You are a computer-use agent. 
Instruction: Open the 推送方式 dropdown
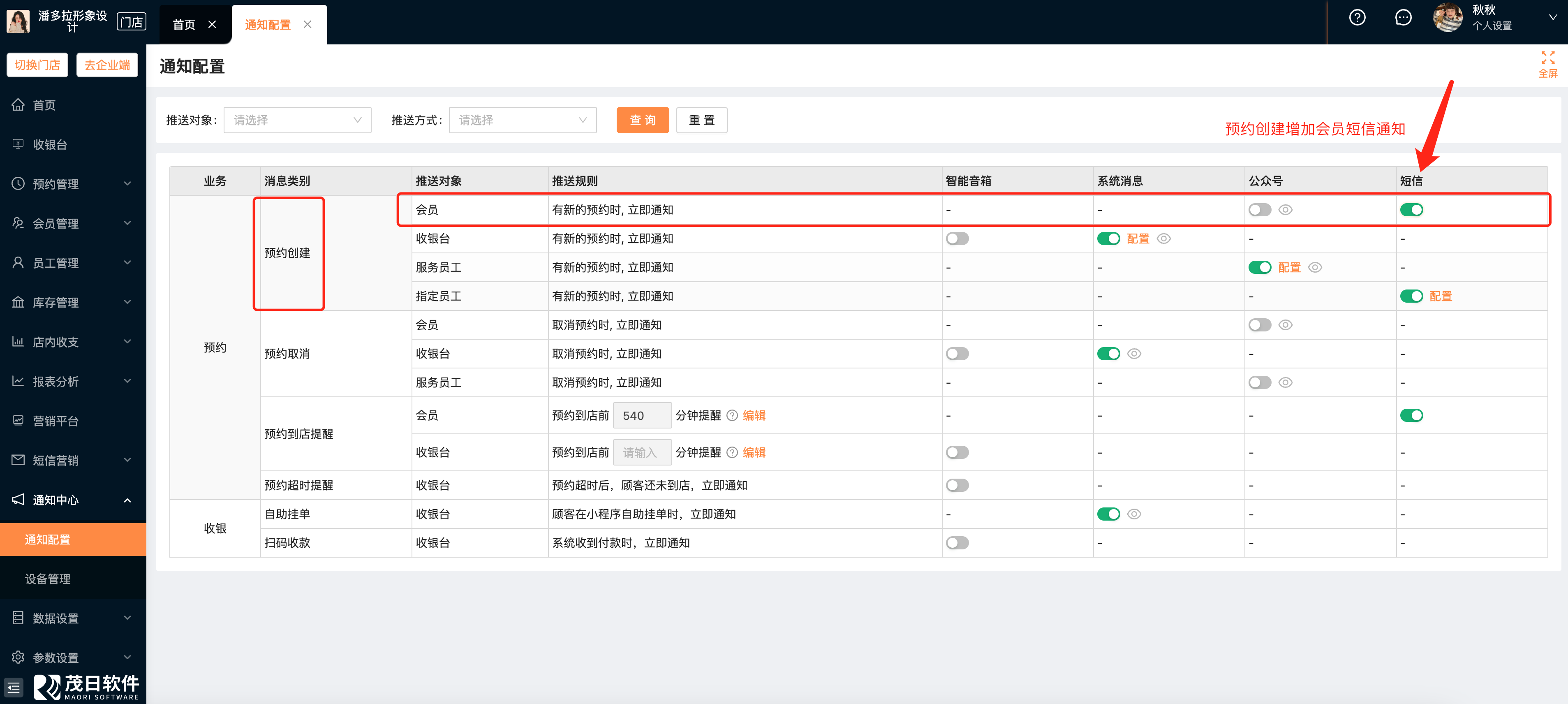[x=522, y=120]
